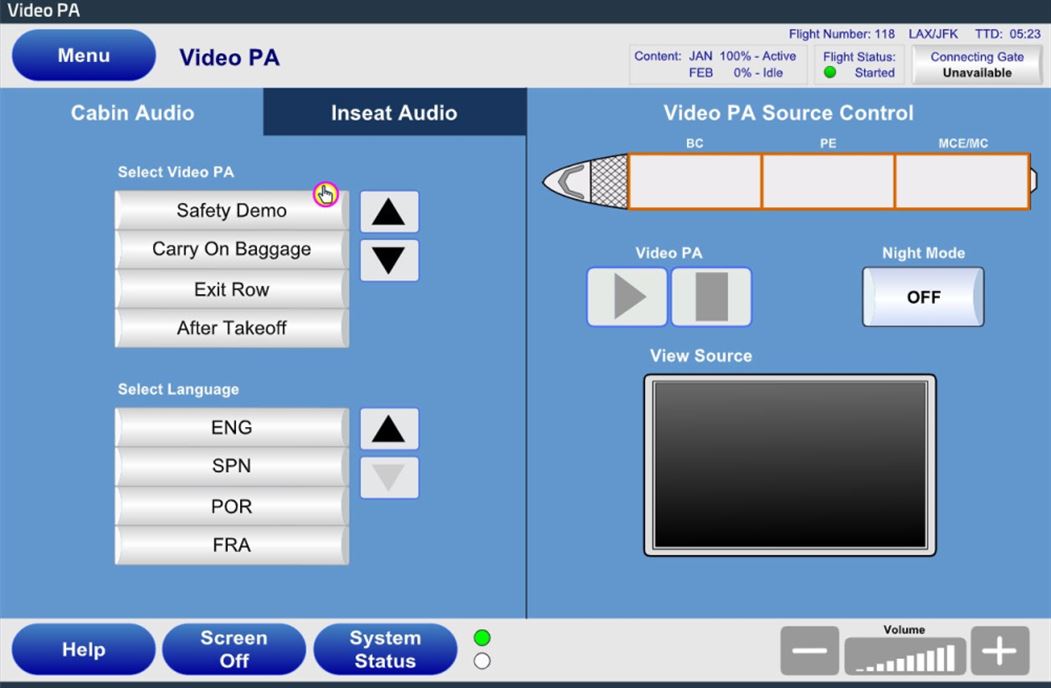Switch to the Cabin Audio tab
1051x688 pixels.
click(x=132, y=113)
